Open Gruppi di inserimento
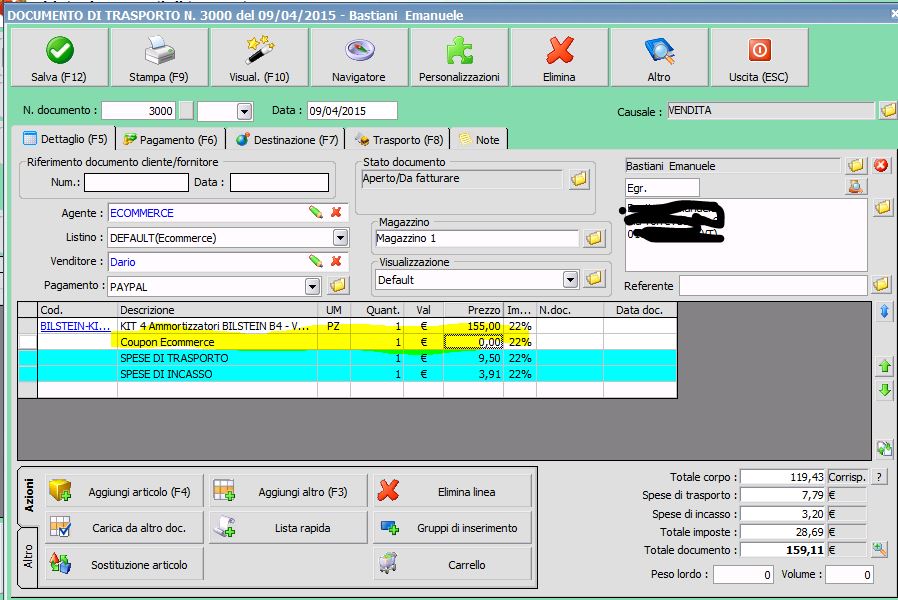Viewport: 898px width, 600px height. coord(452,527)
